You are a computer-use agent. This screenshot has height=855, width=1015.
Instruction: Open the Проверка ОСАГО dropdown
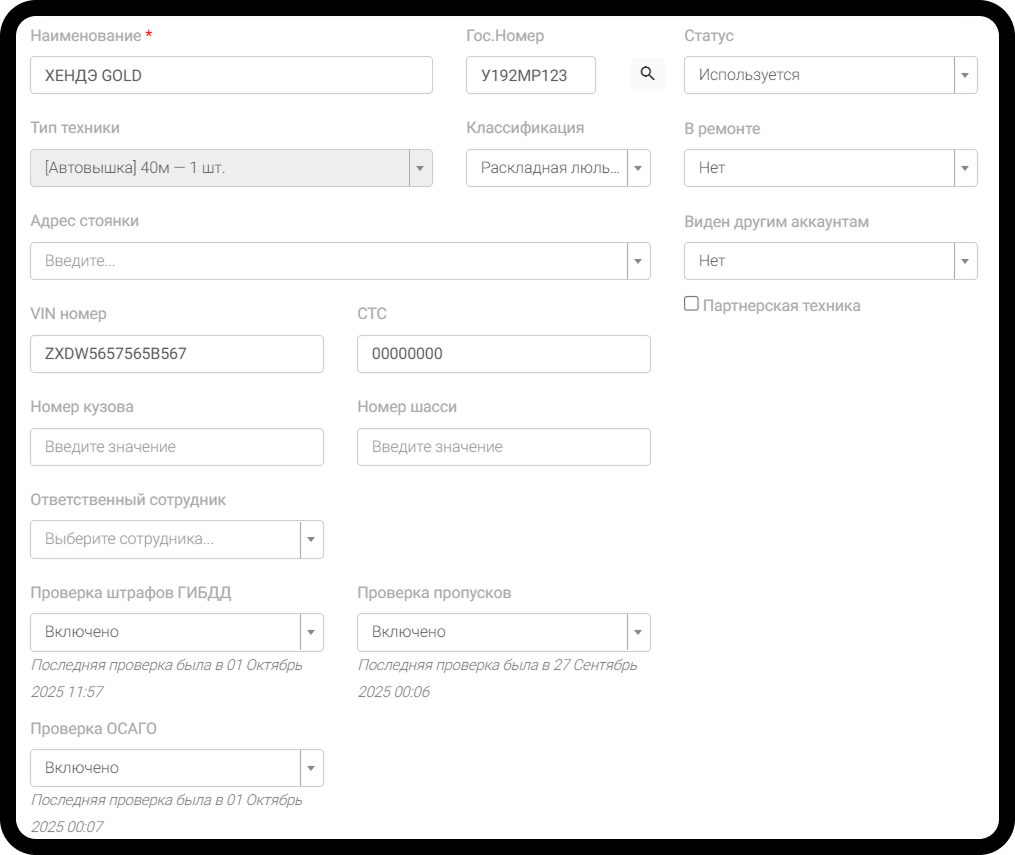click(x=177, y=768)
